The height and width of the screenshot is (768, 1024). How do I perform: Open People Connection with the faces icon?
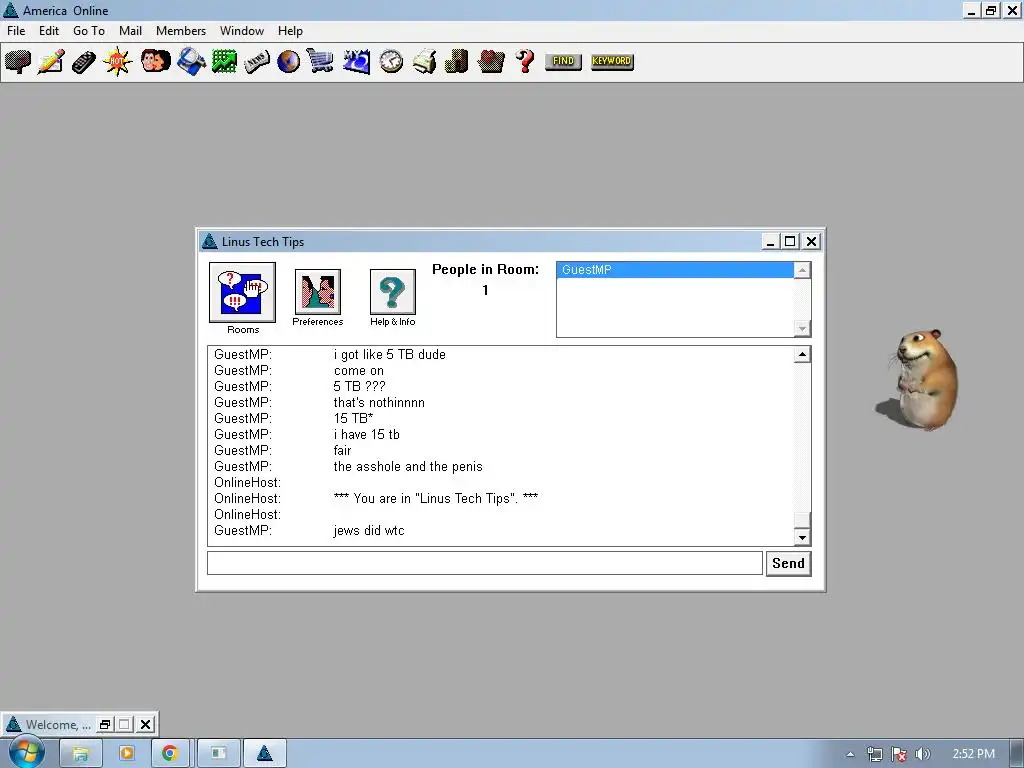click(x=155, y=62)
